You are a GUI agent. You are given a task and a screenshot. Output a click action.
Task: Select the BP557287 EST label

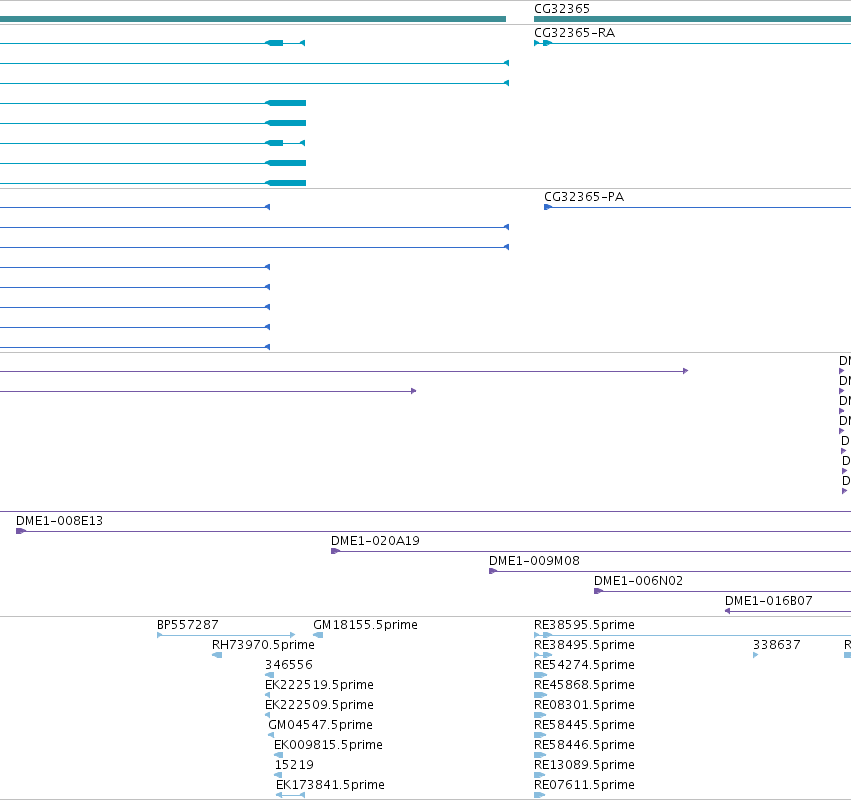[187, 625]
